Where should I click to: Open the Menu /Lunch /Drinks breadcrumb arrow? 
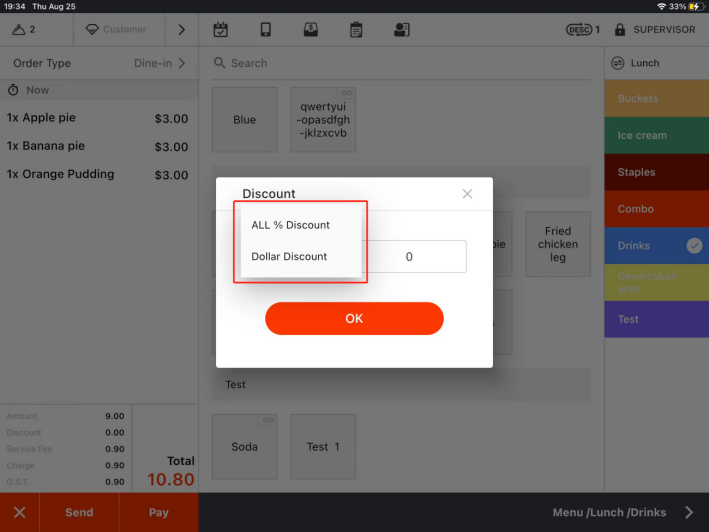(x=688, y=512)
